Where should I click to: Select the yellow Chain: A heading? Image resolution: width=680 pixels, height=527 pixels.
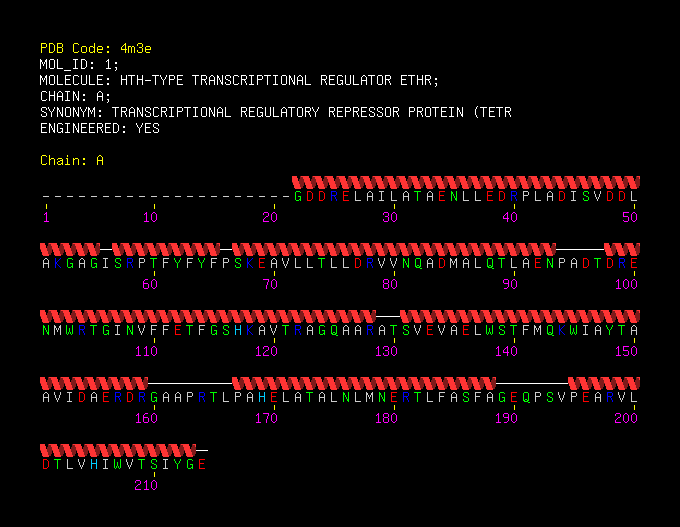pyautogui.click(x=72, y=160)
